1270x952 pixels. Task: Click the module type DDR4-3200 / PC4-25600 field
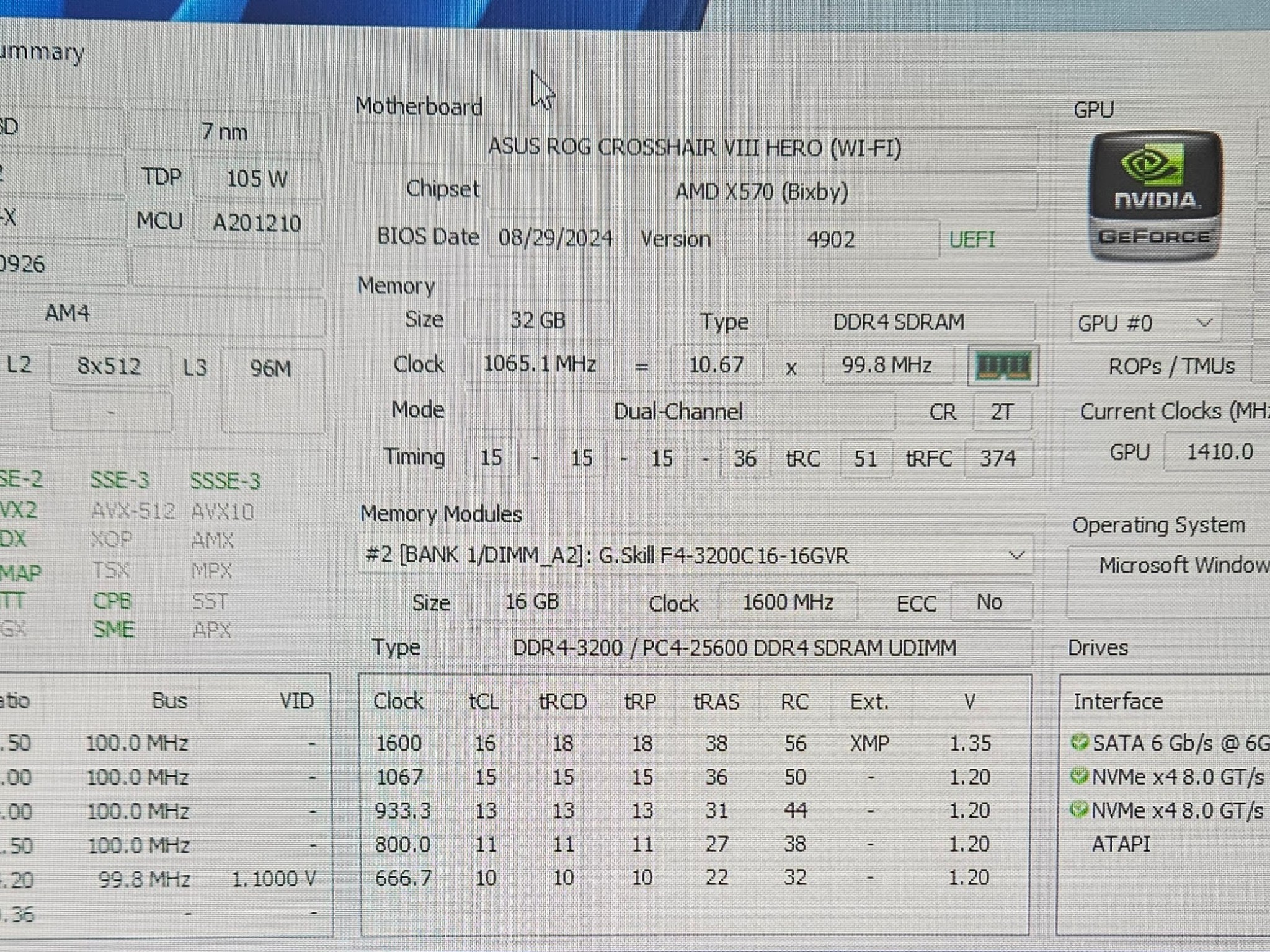coord(735,648)
